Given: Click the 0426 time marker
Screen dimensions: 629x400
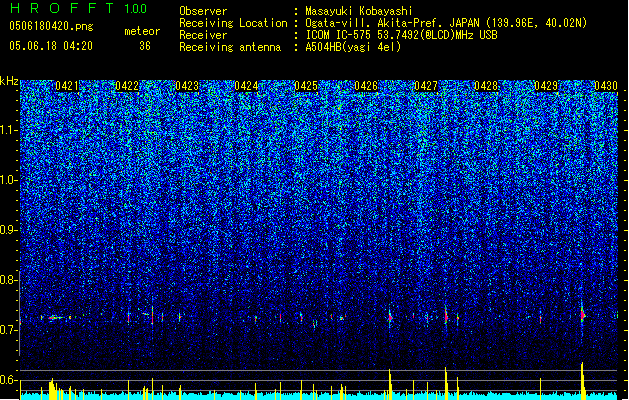Looking at the screenshot, I should coord(366,86).
